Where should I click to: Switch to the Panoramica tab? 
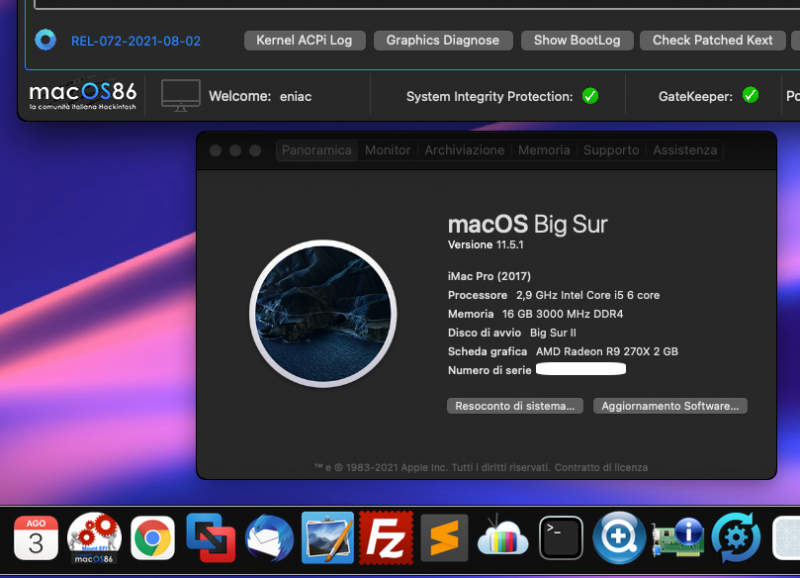316,150
